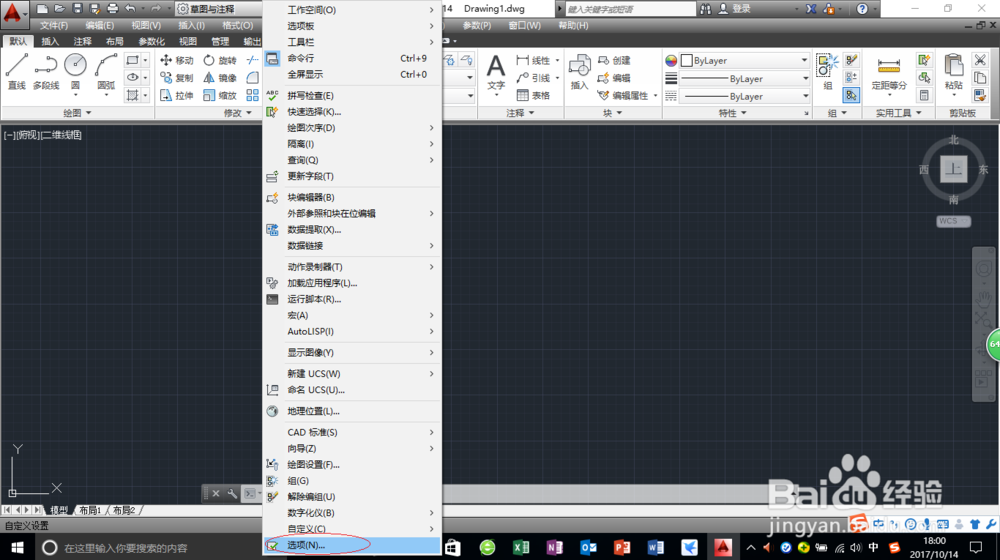Image resolution: width=1000 pixels, height=560 pixels.
Task: Choose Drafting Settings (绘图设置(F)...) entry
Action: coord(352,464)
